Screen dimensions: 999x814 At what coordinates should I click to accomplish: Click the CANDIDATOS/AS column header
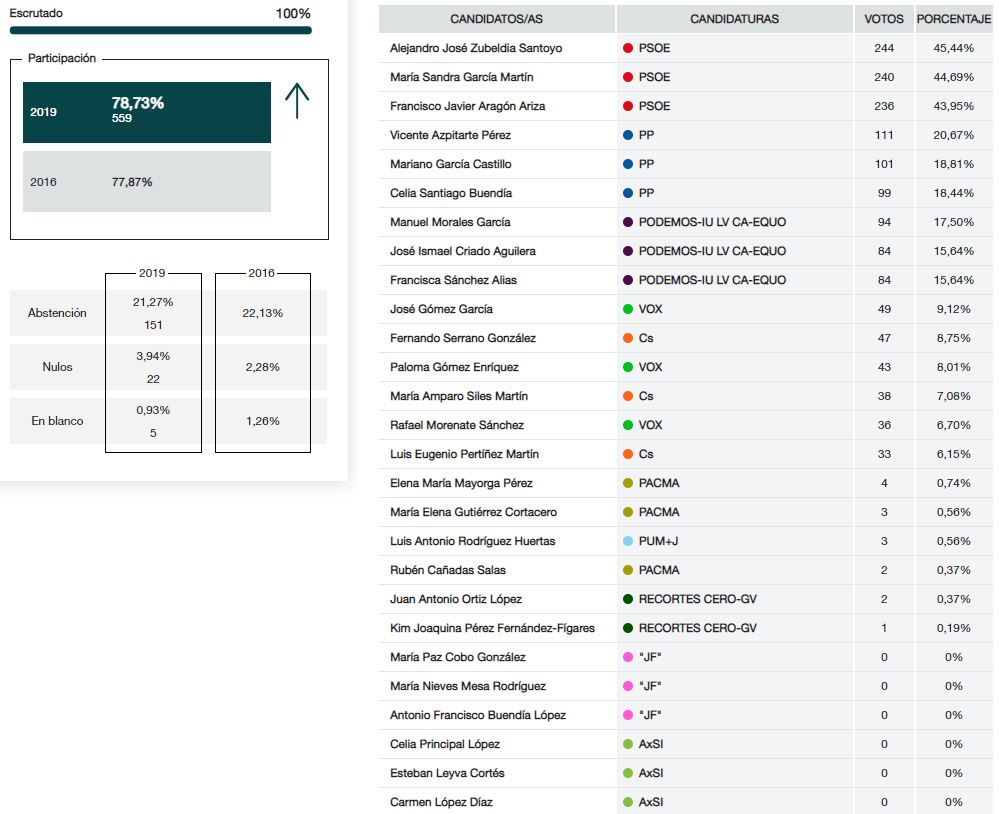(497, 19)
